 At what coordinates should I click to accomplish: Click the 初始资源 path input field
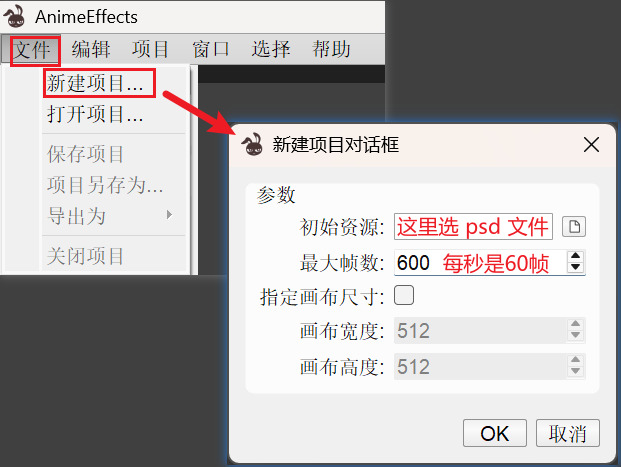click(x=473, y=227)
